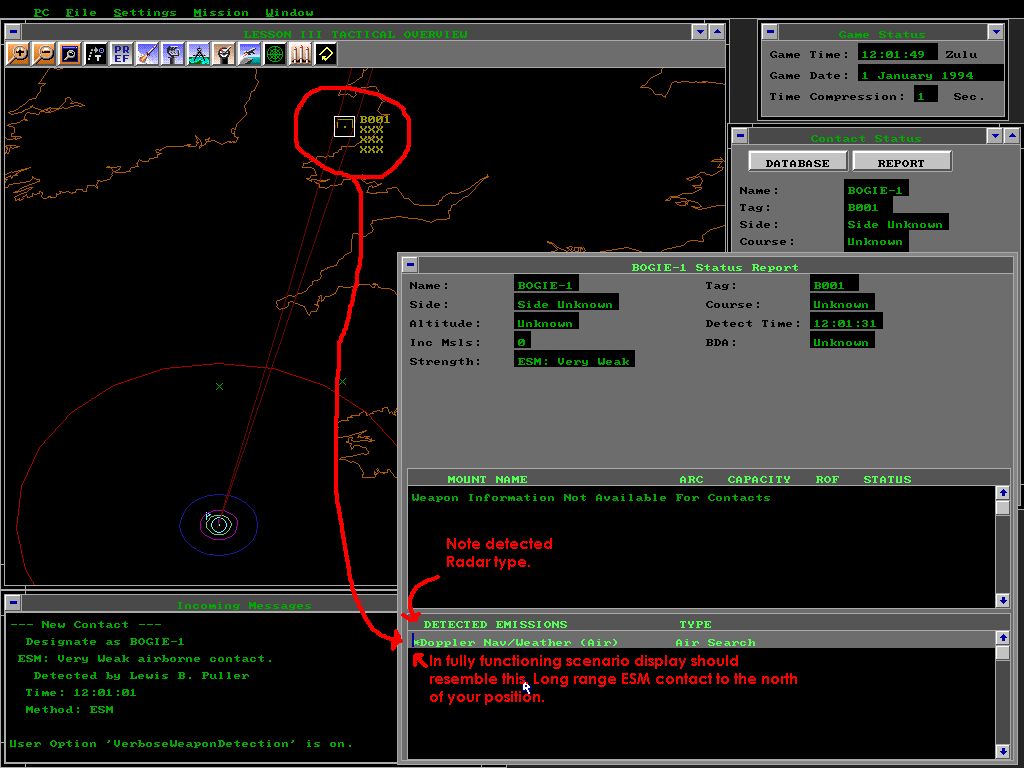Click Side Unknown value in Contact Status
Screen dimensions: 1024x768
coord(895,224)
